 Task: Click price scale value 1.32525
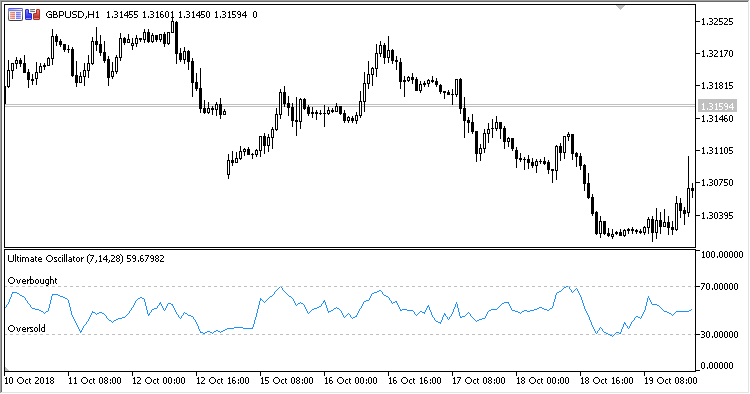point(717,22)
